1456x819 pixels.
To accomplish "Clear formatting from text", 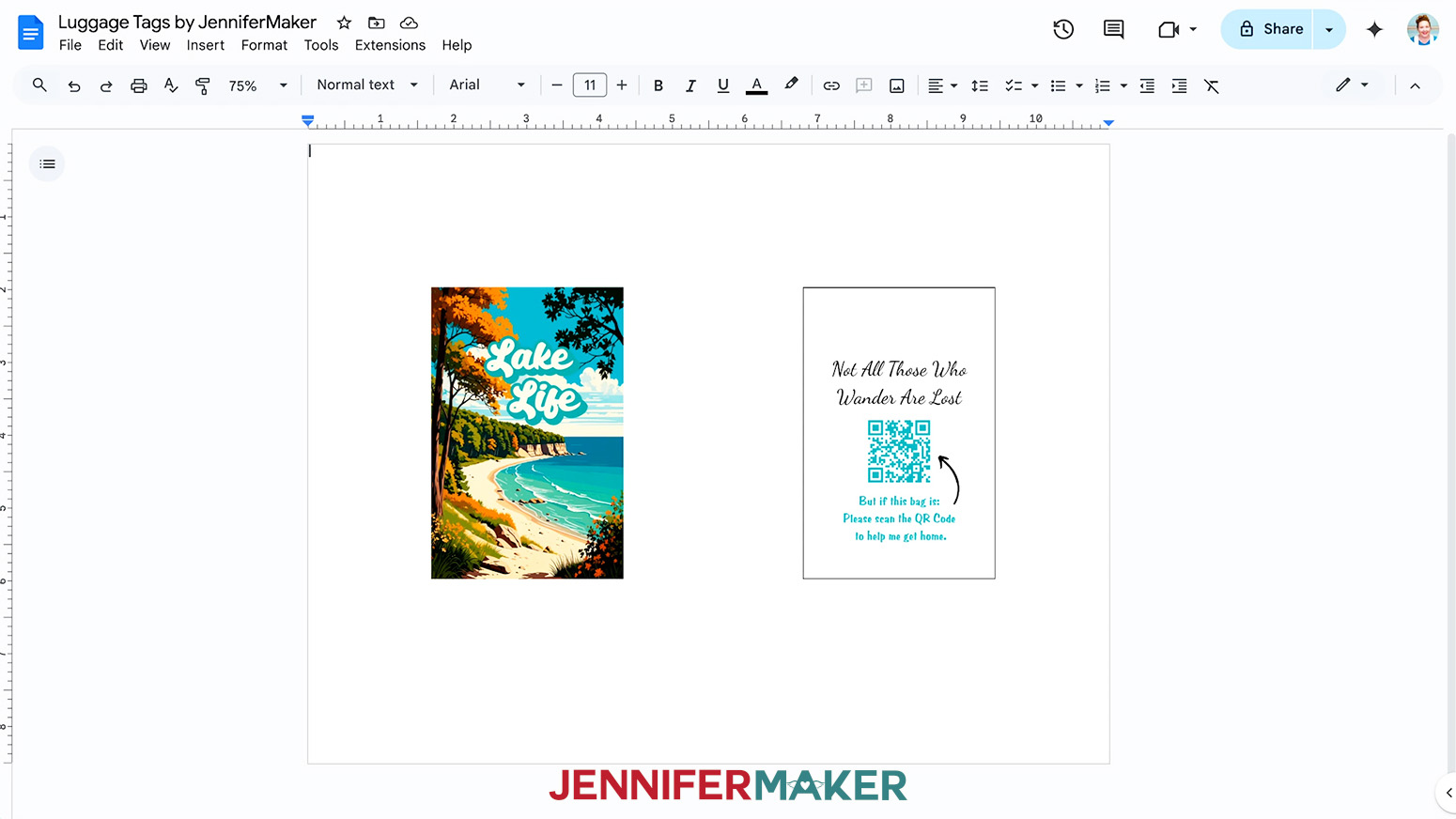I will point(1212,85).
